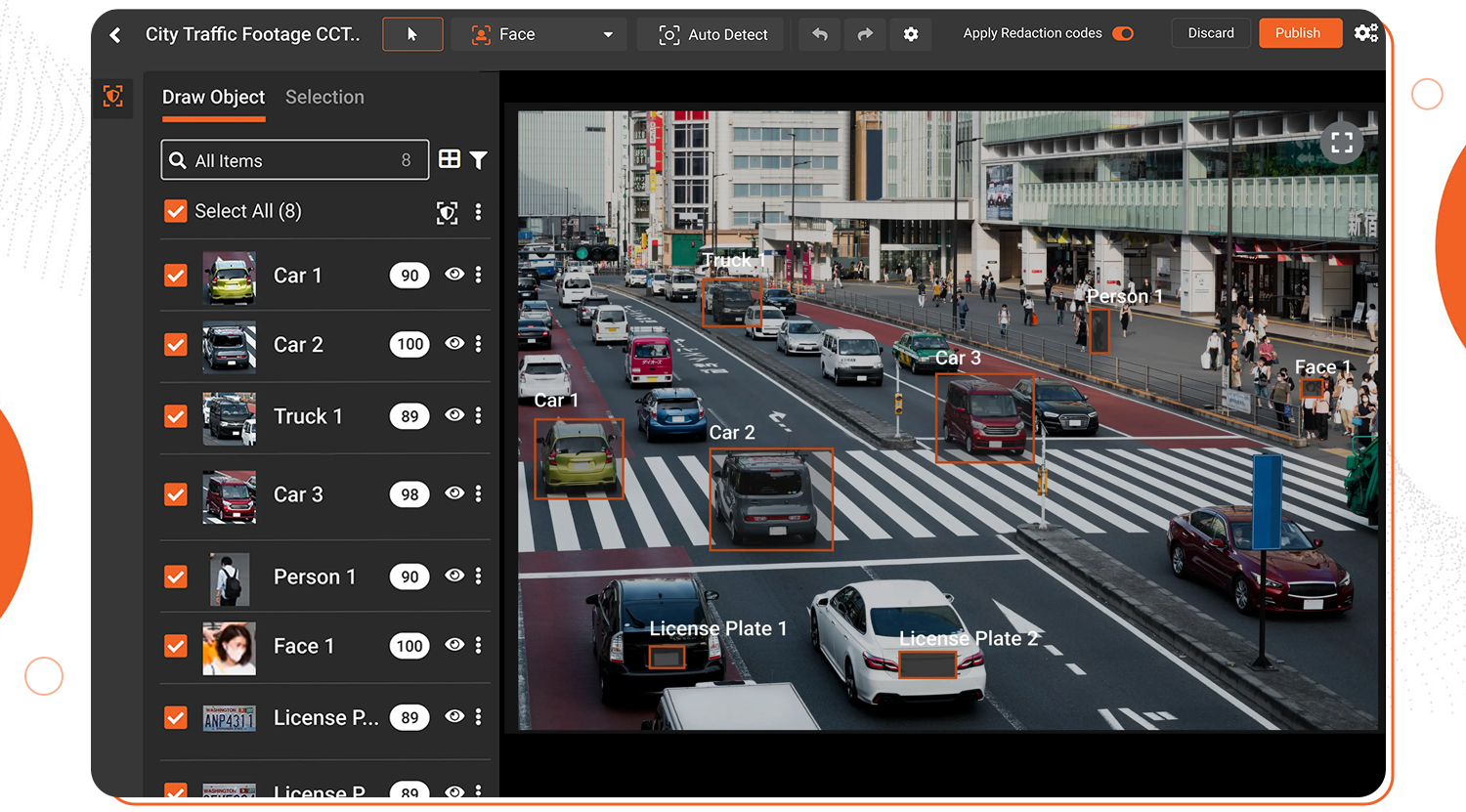Toggle Apply Redaction codes switch
Image resolution: width=1466 pixels, height=812 pixels.
1123,33
